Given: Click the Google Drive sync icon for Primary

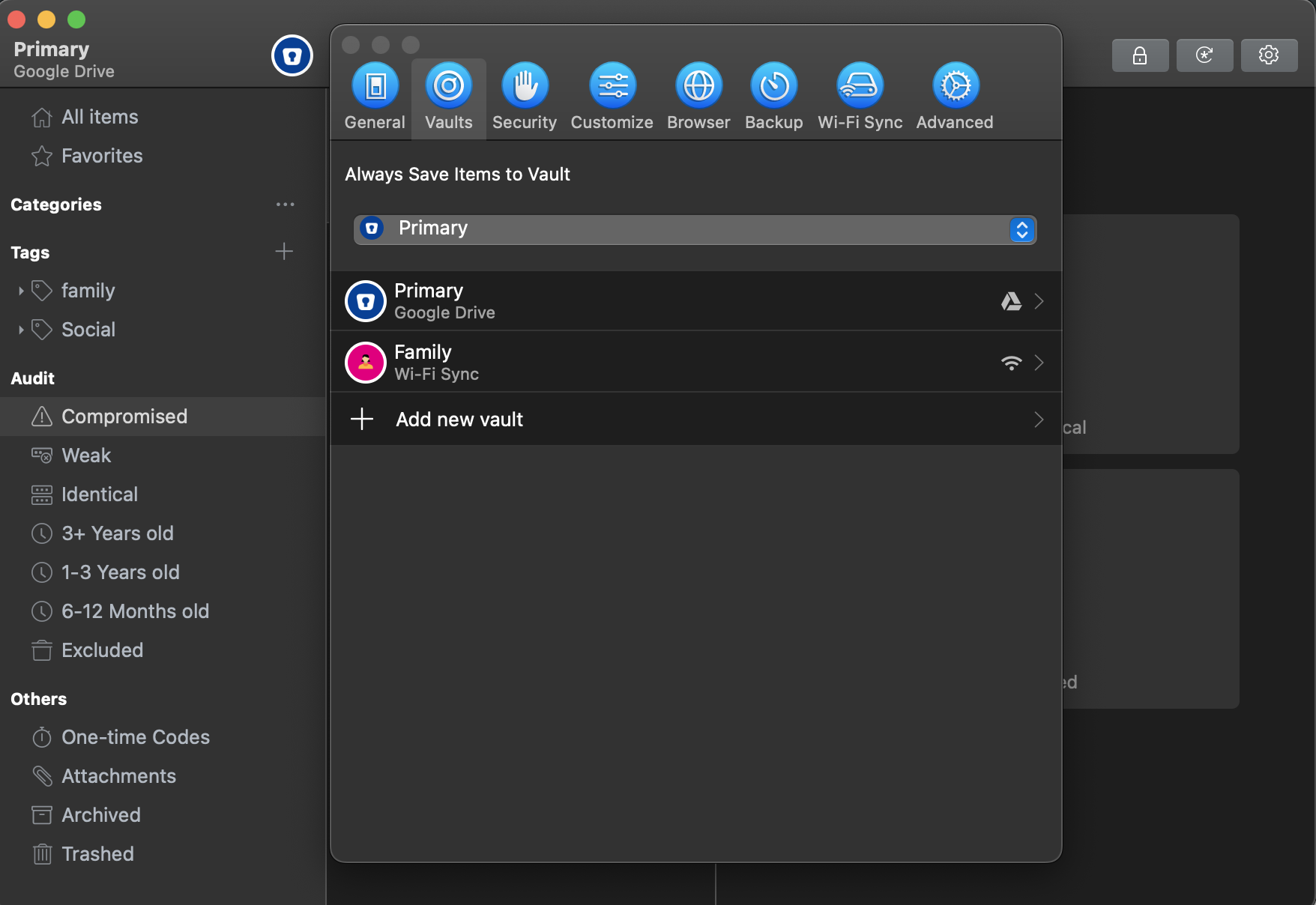Looking at the screenshot, I should 1011,301.
